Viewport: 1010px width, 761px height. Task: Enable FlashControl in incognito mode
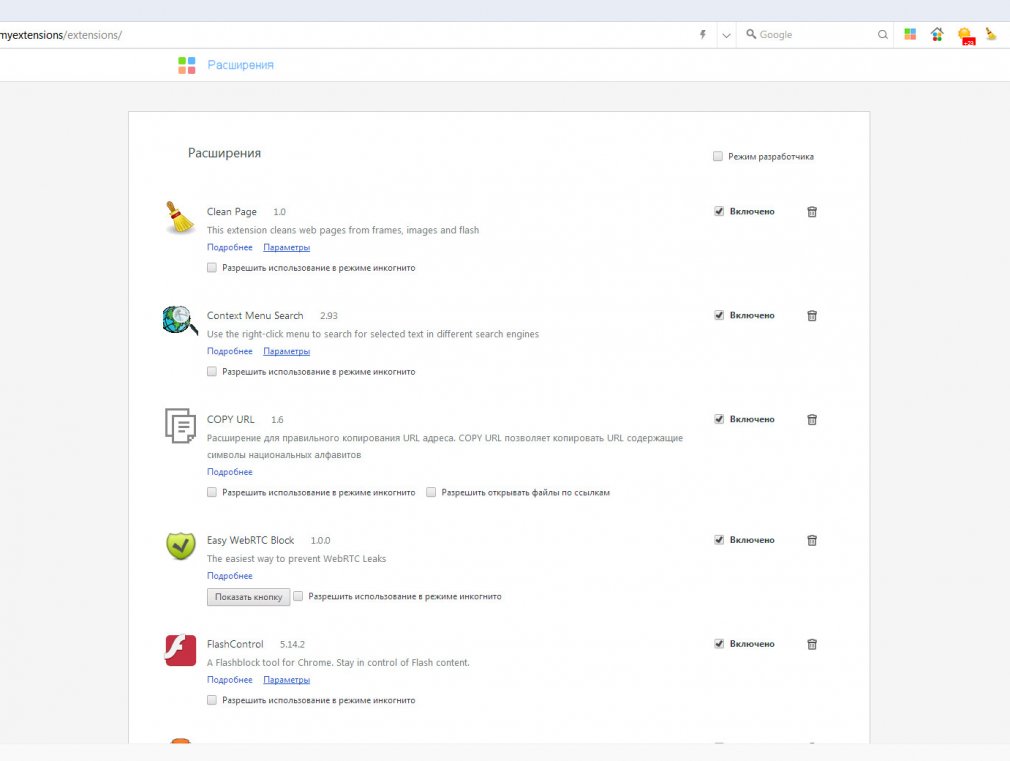tap(211, 700)
